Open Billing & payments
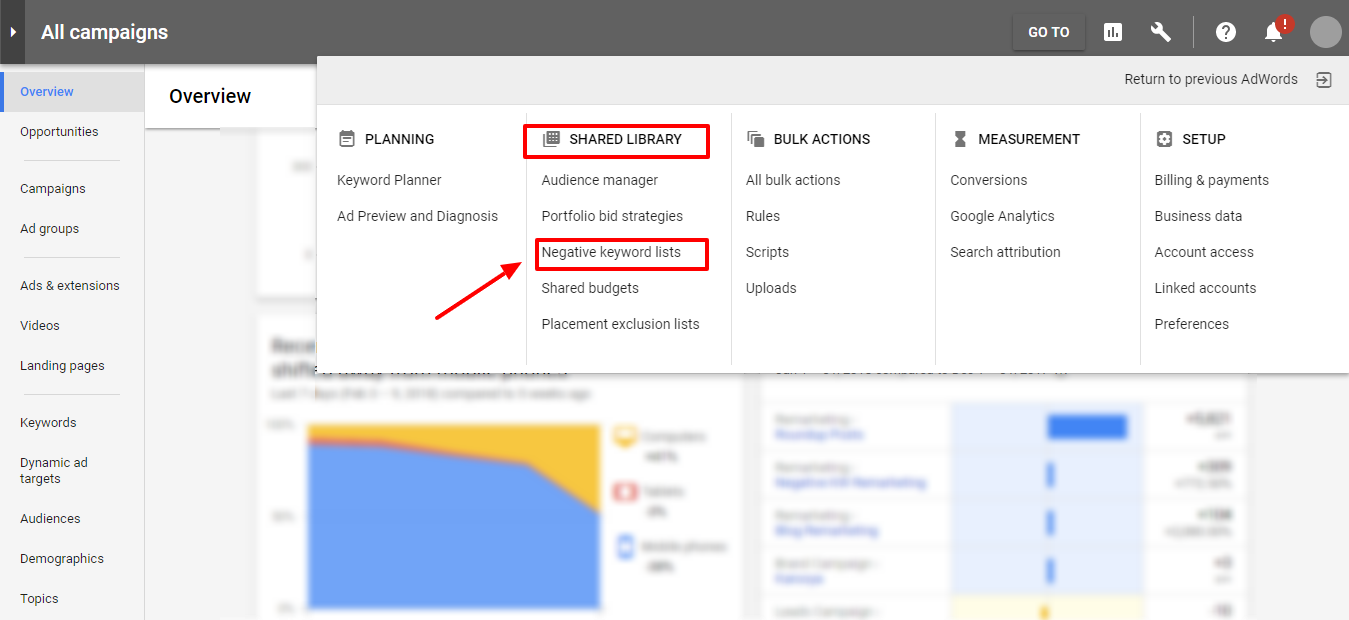Image resolution: width=1349 pixels, height=620 pixels. tap(1211, 180)
